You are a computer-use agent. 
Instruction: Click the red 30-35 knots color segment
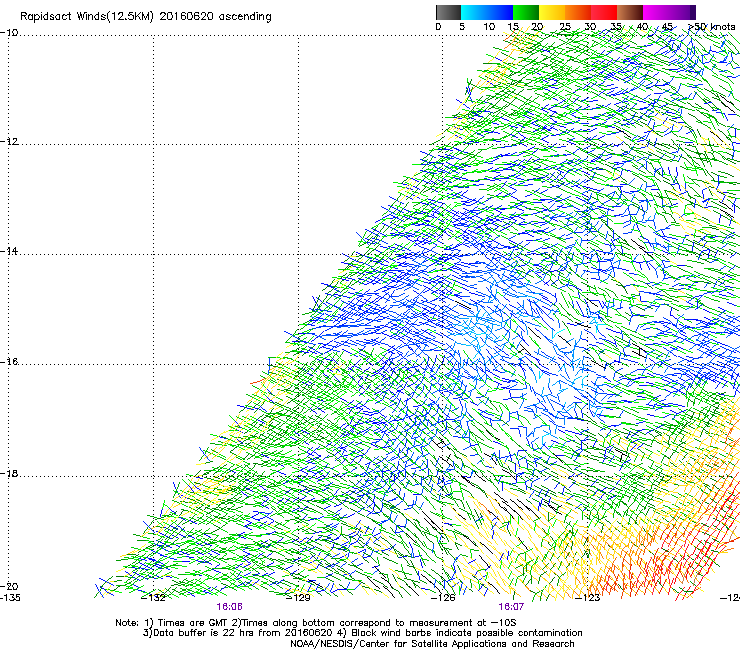point(604,12)
